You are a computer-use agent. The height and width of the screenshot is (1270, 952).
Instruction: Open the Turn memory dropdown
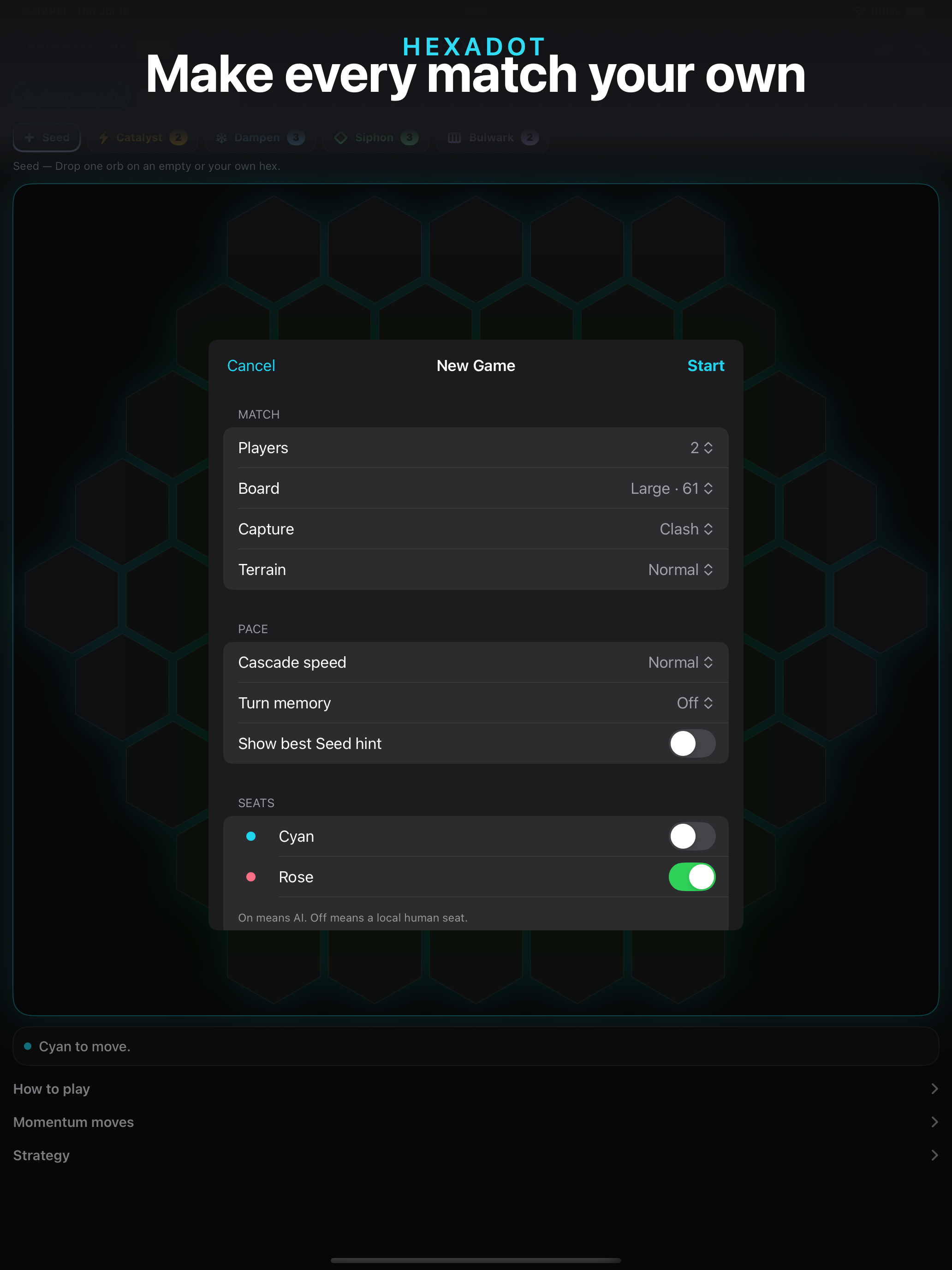(x=695, y=703)
